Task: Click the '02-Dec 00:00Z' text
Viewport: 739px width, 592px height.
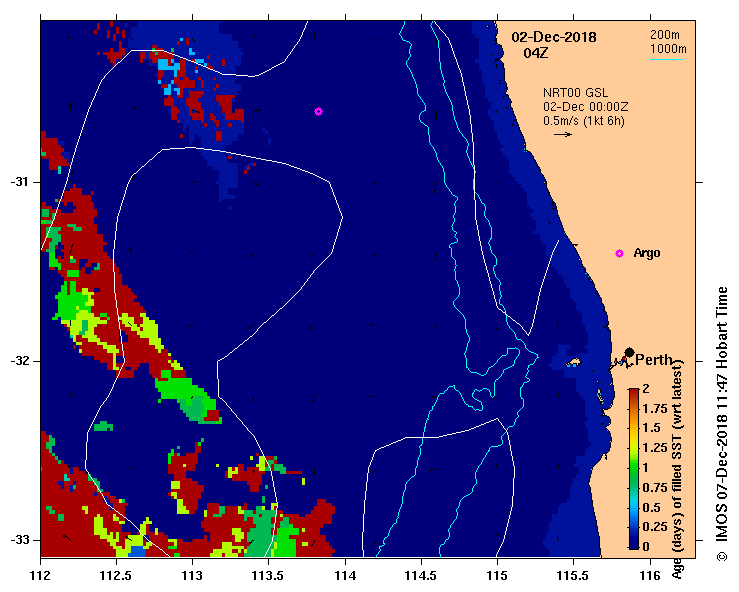Action: click(585, 107)
